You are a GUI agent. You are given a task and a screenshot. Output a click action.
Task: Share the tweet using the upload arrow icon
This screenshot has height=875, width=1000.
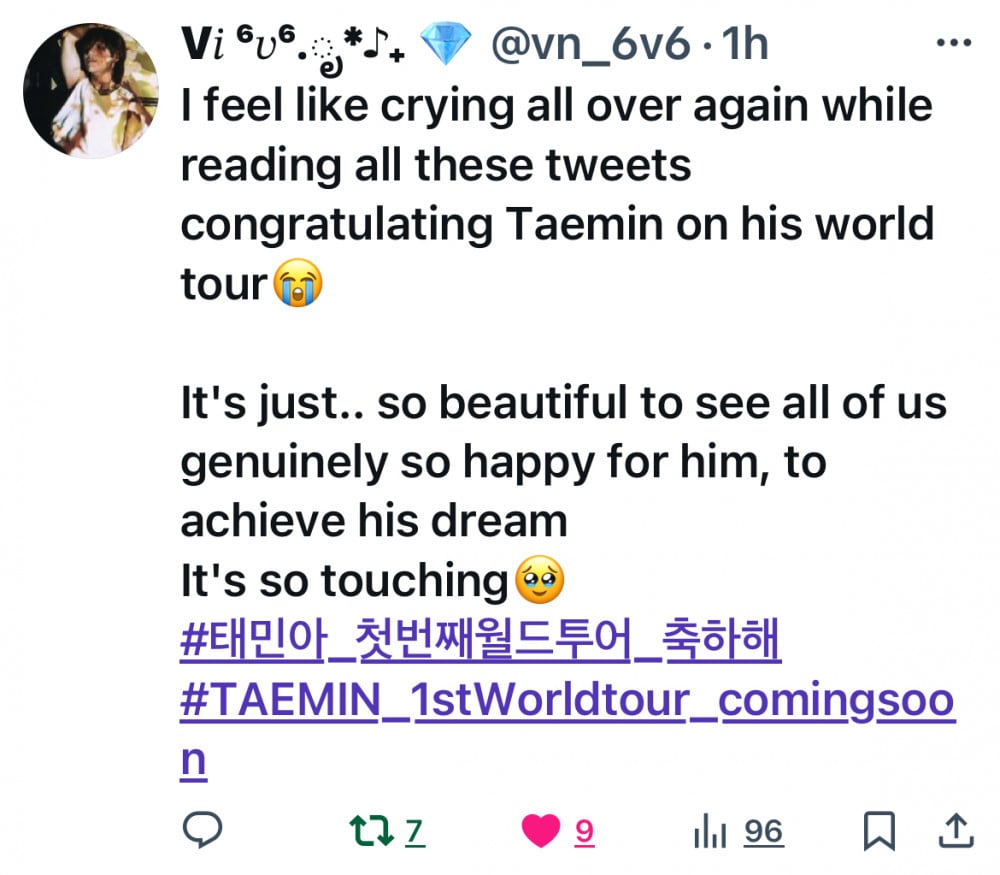pyautogui.click(x=956, y=830)
